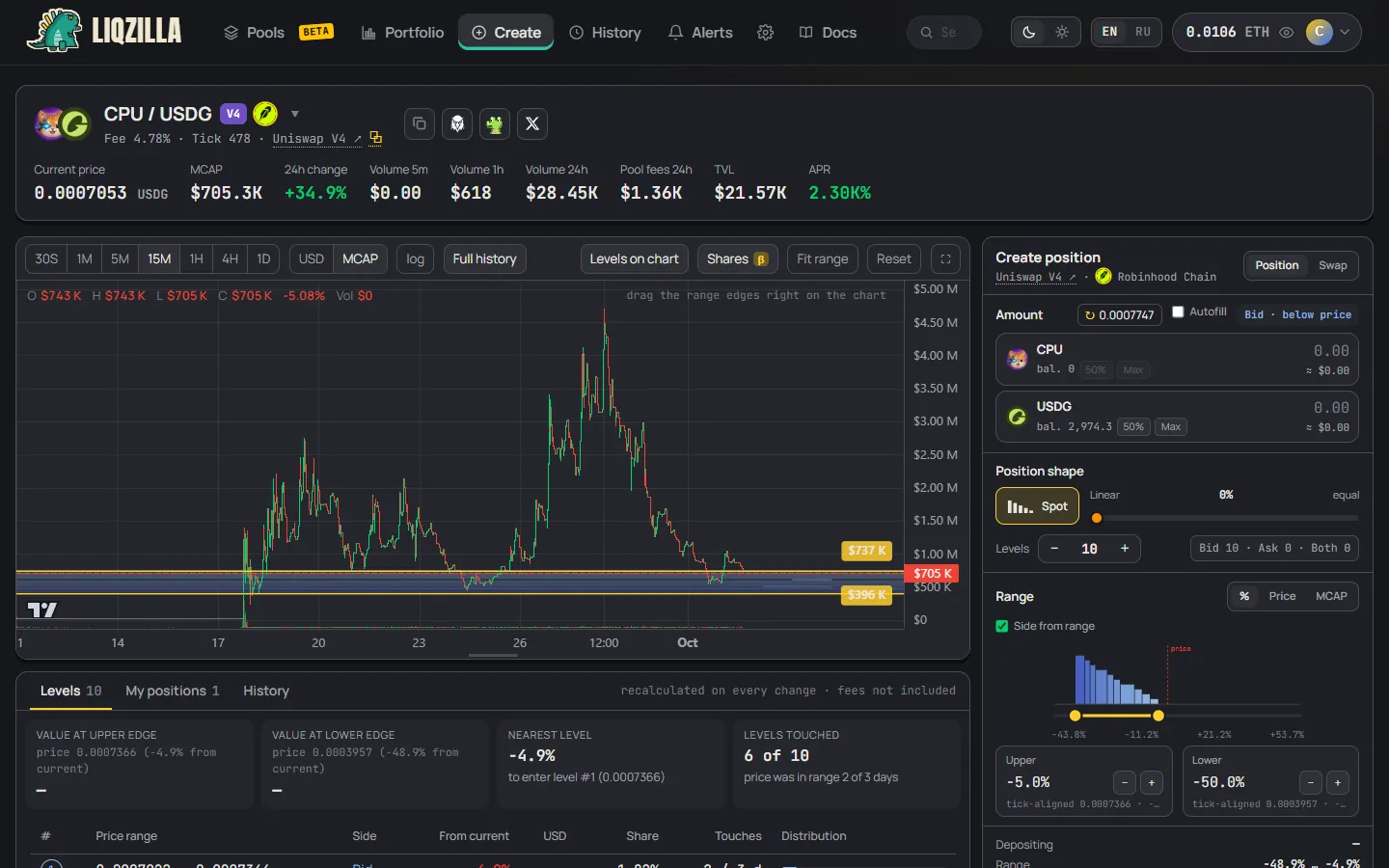Open Alerts page
Viewport: 1389px width, 868px height.
(700, 33)
